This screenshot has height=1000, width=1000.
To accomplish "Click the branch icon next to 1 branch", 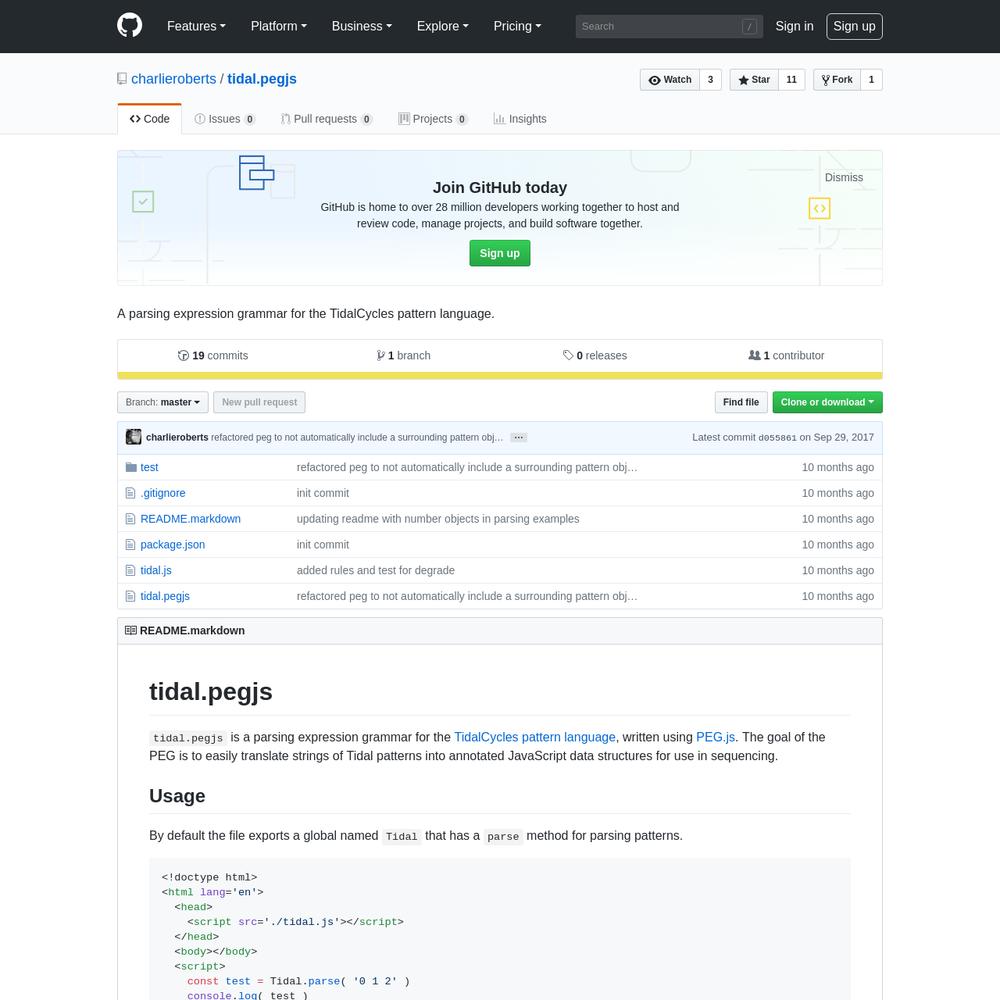I will pos(380,356).
